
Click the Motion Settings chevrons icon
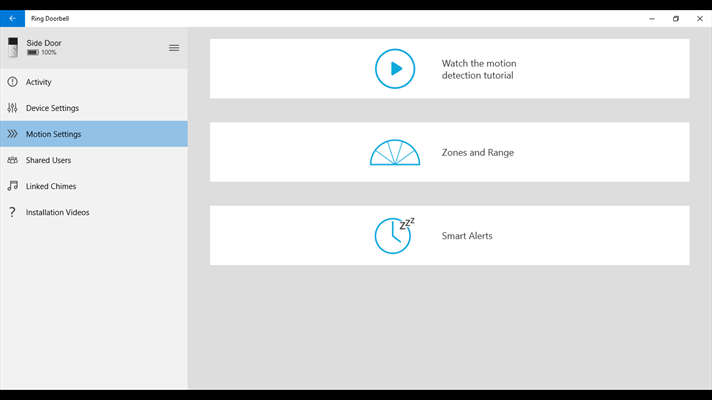(12, 134)
